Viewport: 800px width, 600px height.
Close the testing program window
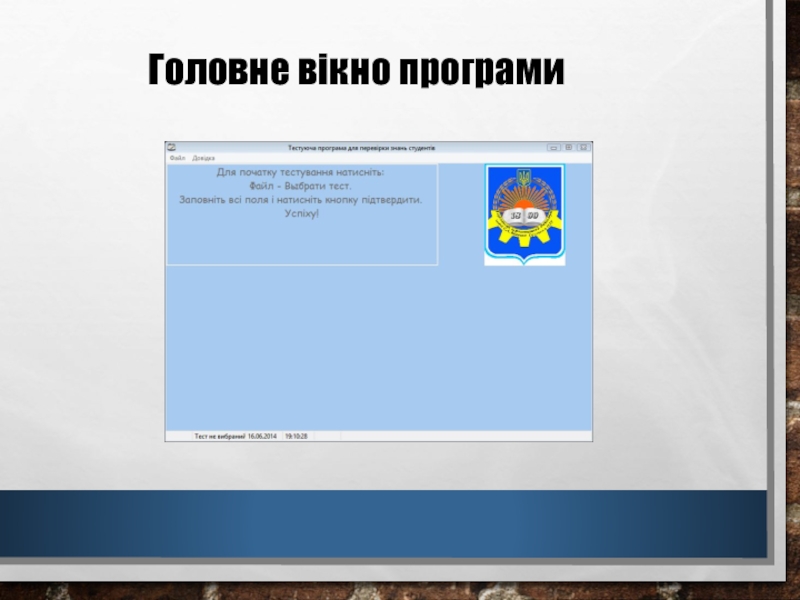pyautogui.click(x=583, y=147)
